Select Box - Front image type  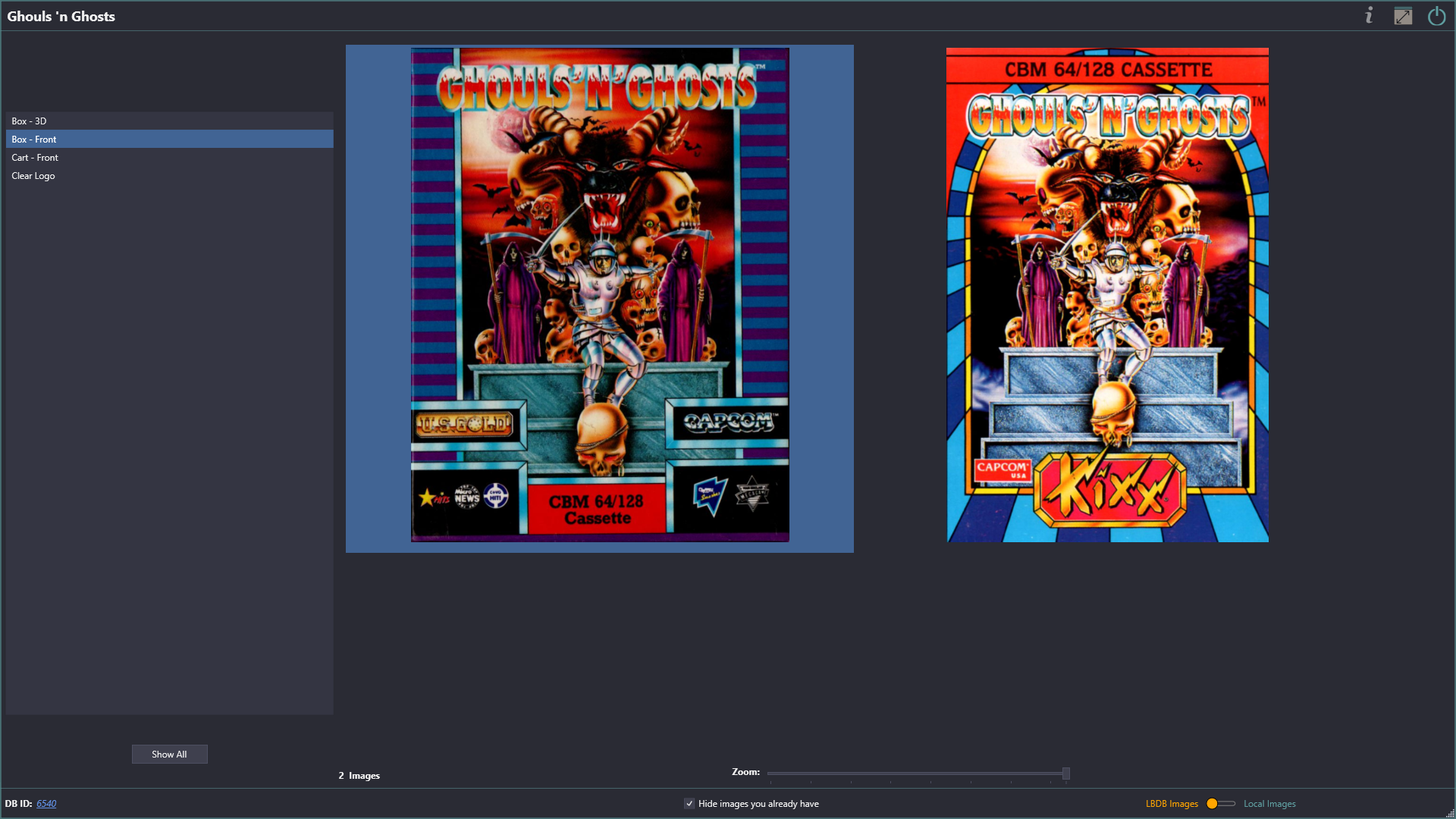click(x=170, y=140)
